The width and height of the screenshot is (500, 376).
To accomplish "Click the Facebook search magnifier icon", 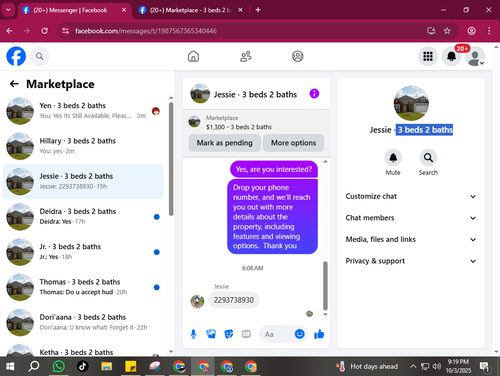I will [40, 56].
